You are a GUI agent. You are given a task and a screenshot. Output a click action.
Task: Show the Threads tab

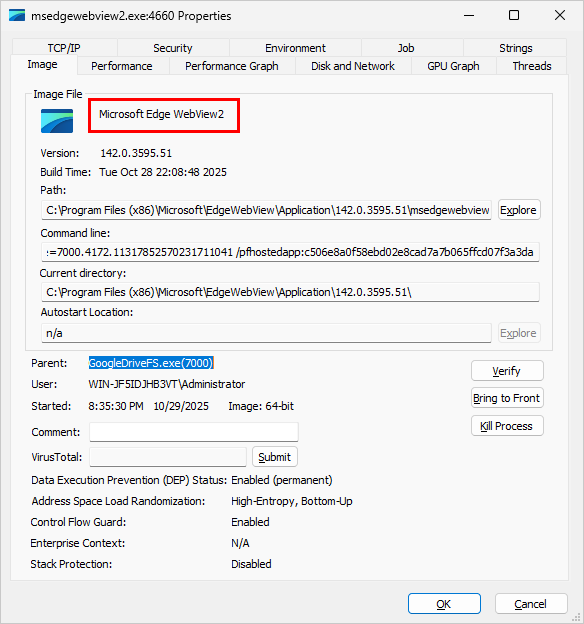[x=532, y=66]
